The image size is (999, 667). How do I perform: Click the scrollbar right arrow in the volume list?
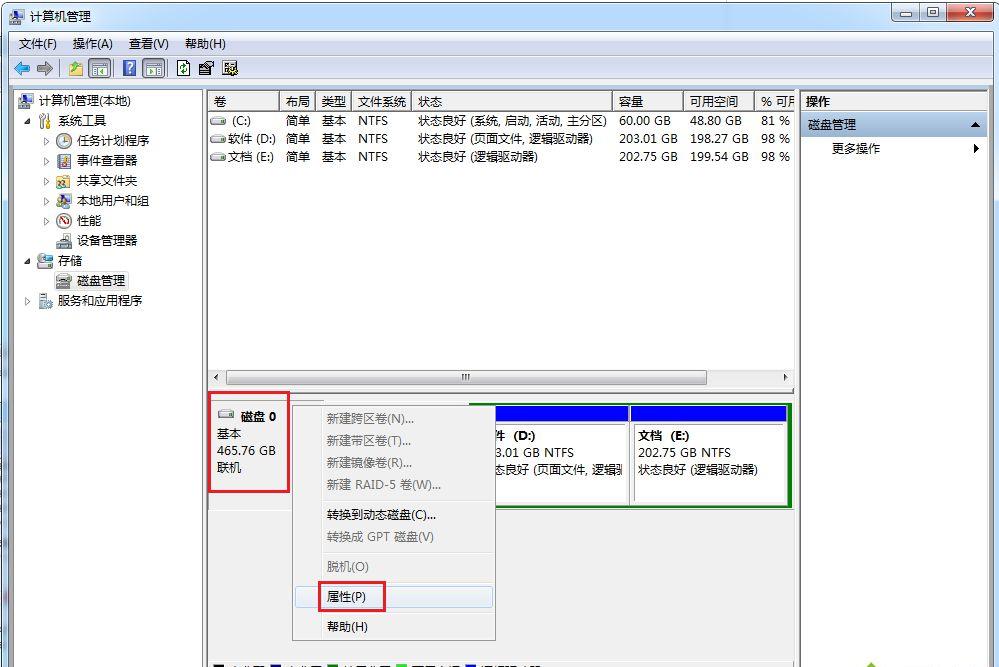point(785,377)
